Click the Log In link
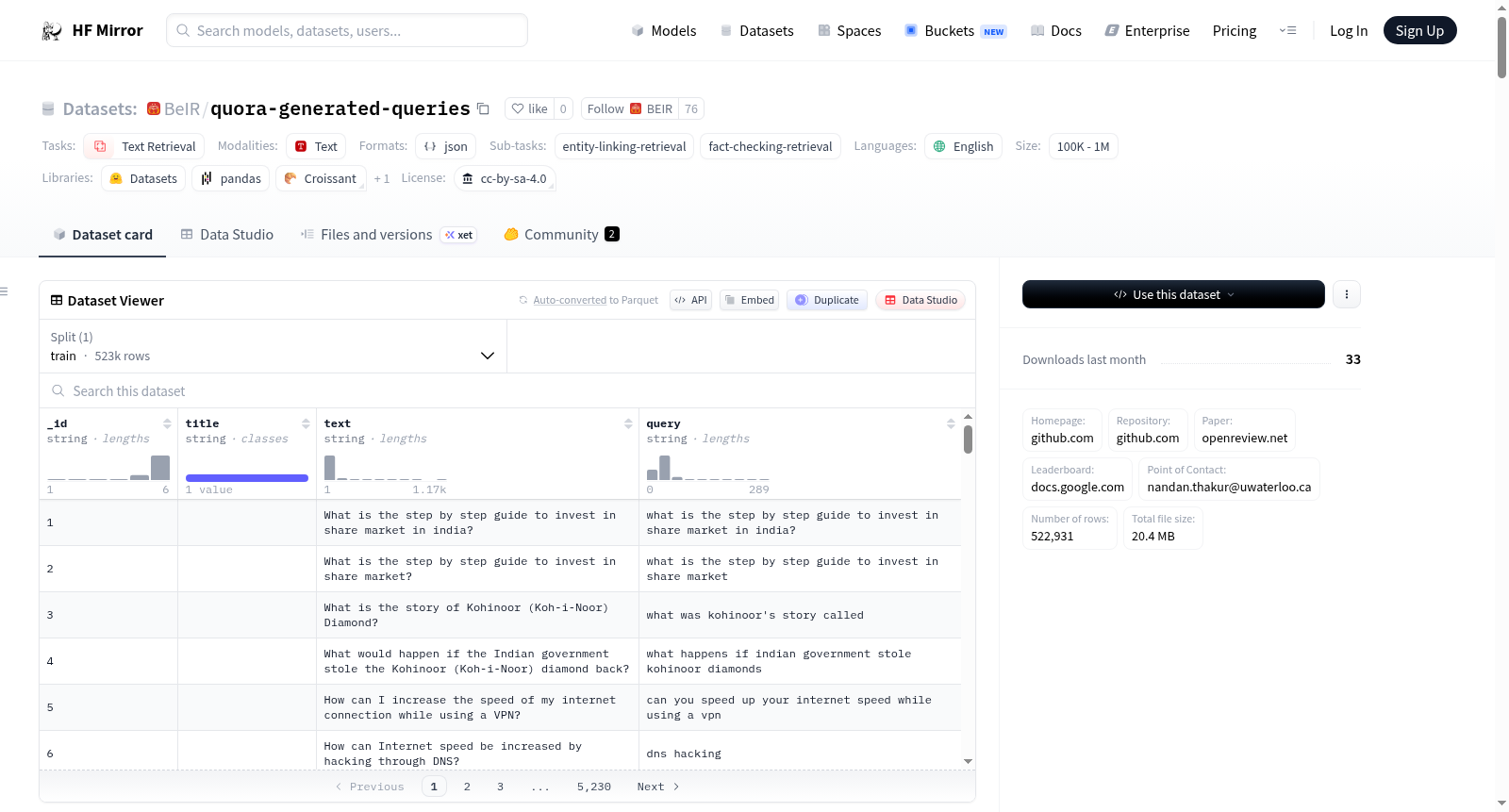The image size is (1509, 812). (1349, 31)
